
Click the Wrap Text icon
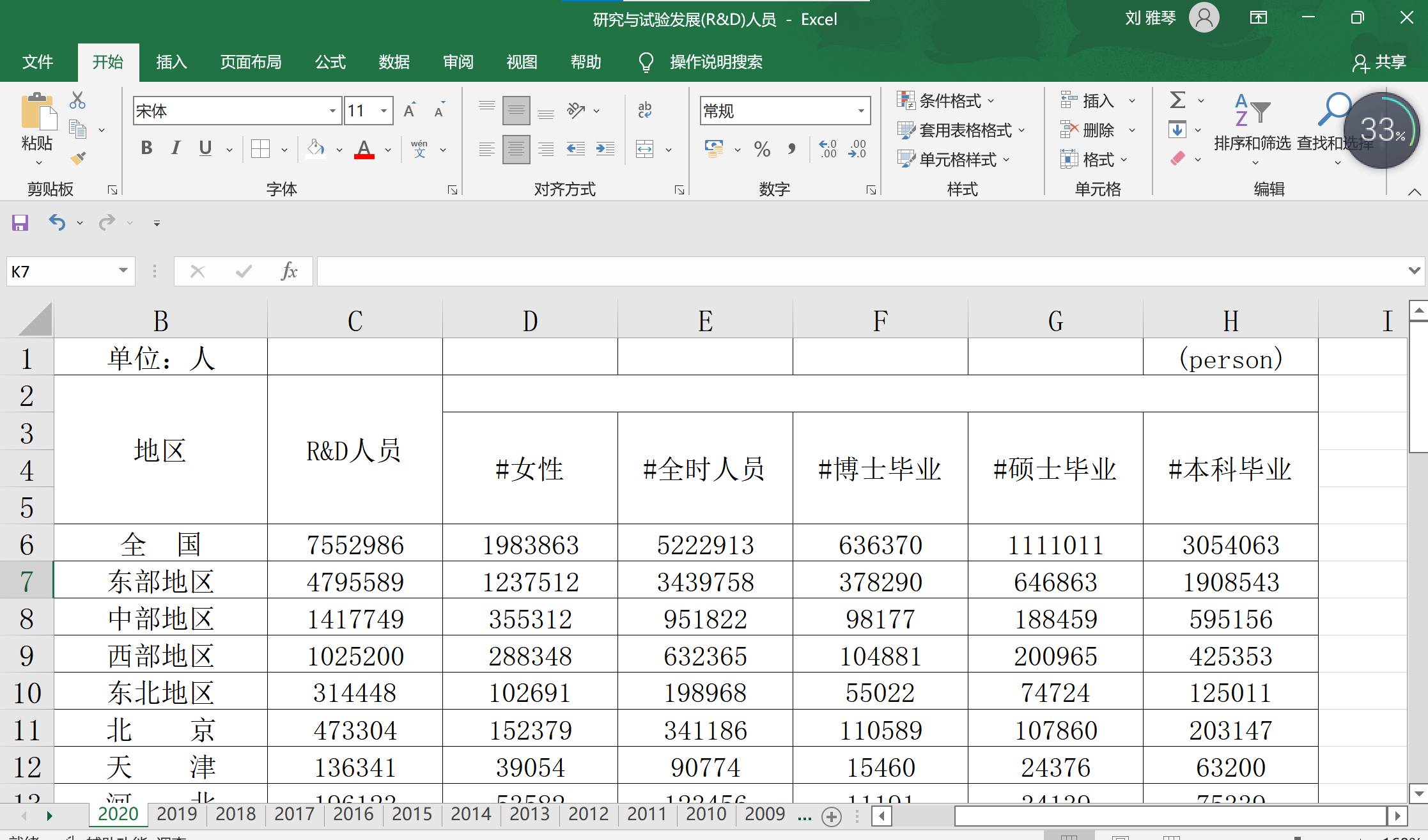click(645, 110)
